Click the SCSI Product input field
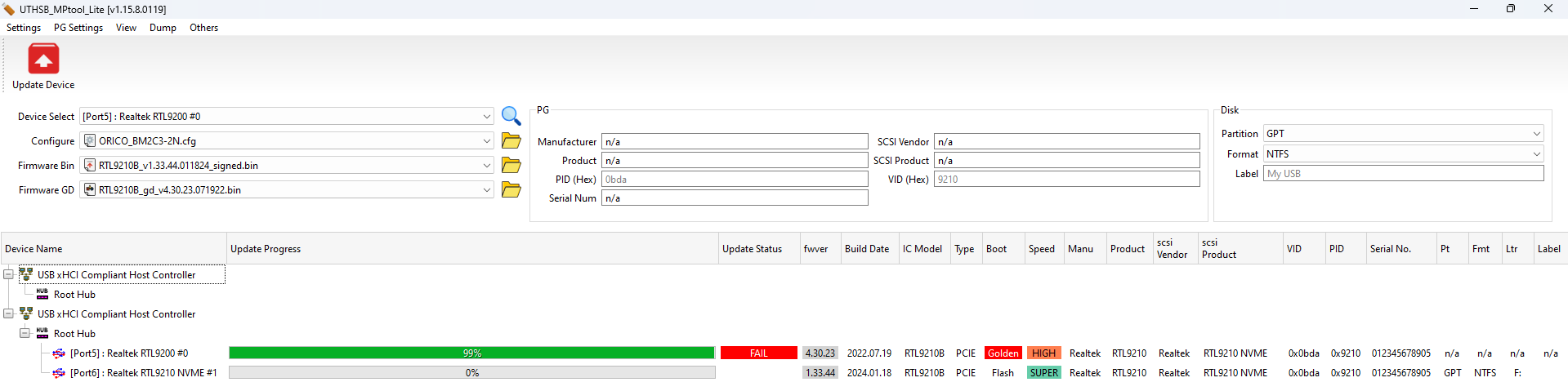This screenshot has height=391, width=1568. 1067,160
